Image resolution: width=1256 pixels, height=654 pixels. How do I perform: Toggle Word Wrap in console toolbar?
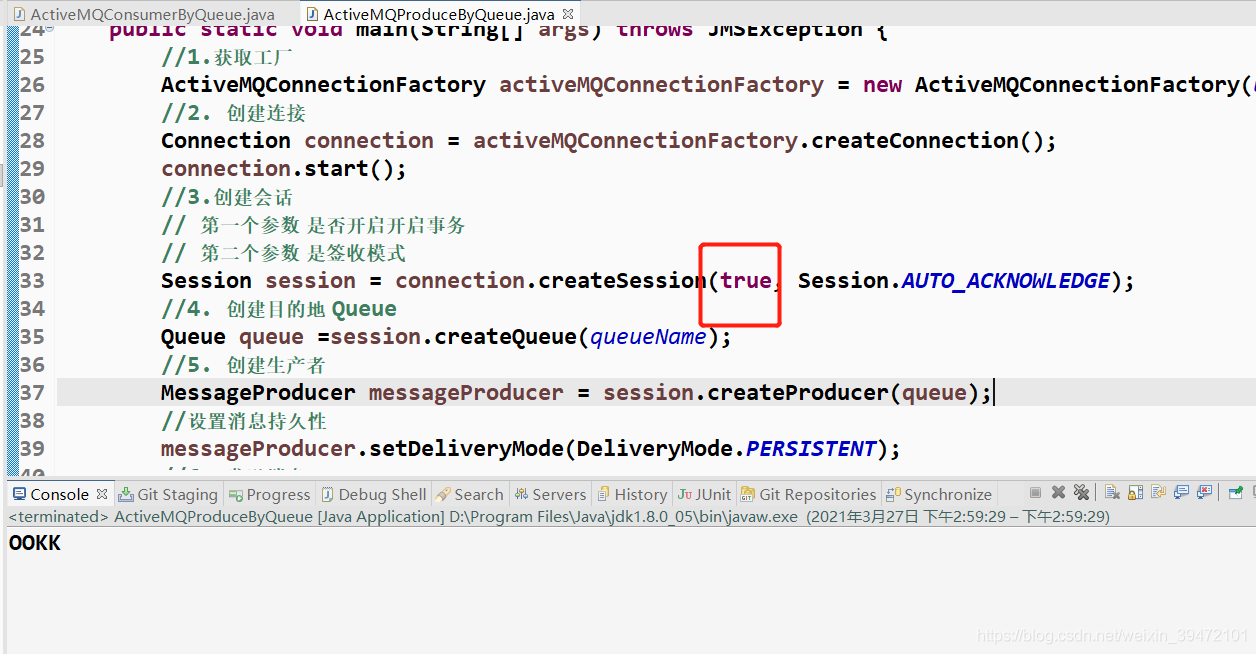tap(1158, 492)
